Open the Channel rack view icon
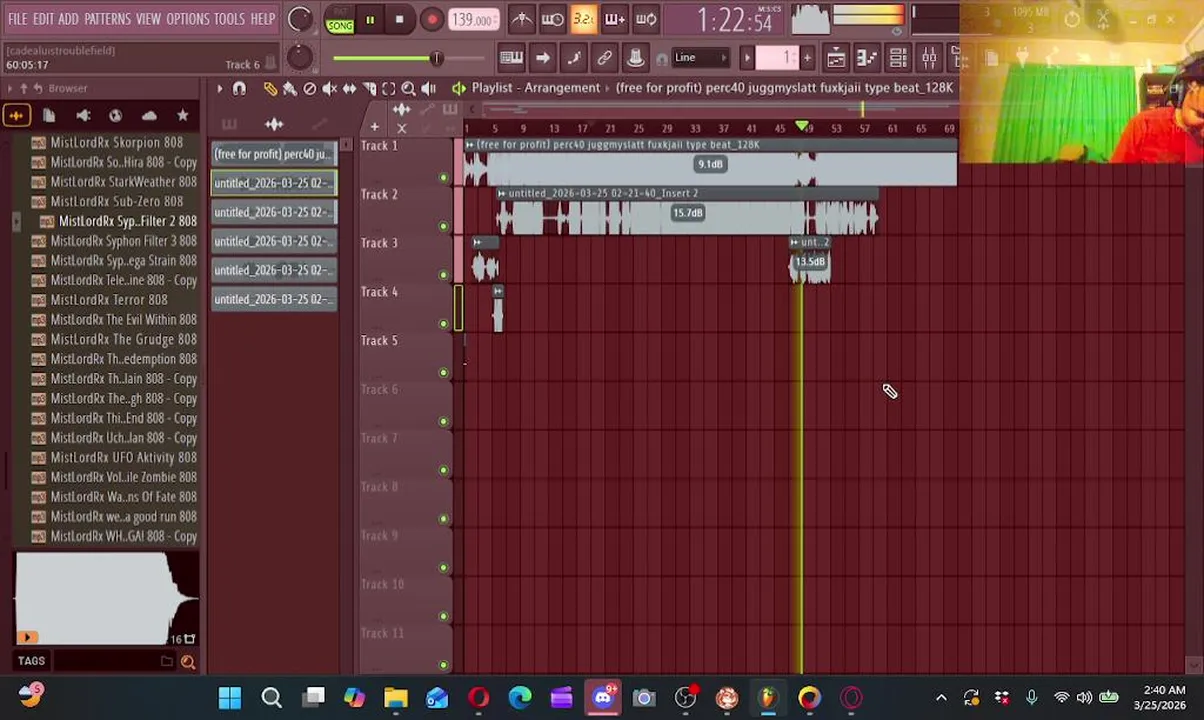This screenshot has width=1204, height=720. (x=898, y=57)
